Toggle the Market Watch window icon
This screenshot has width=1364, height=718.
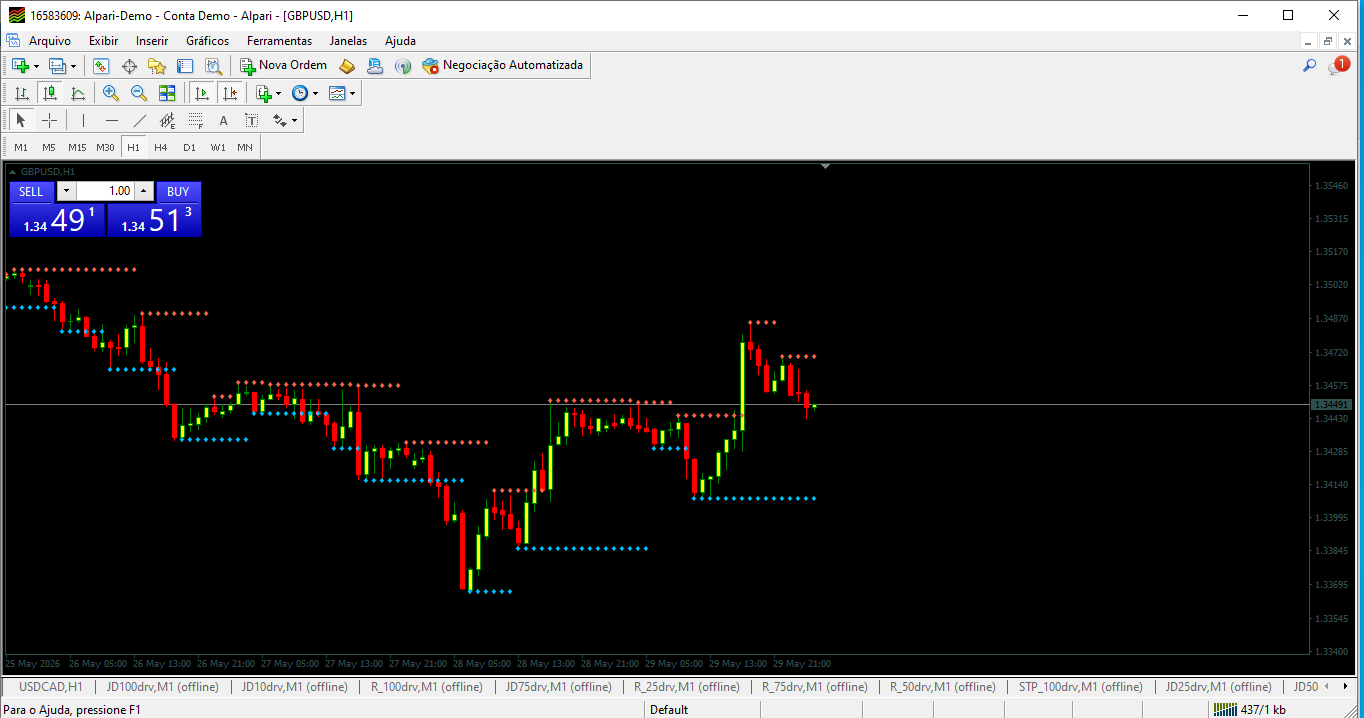[x=101, y=66]
